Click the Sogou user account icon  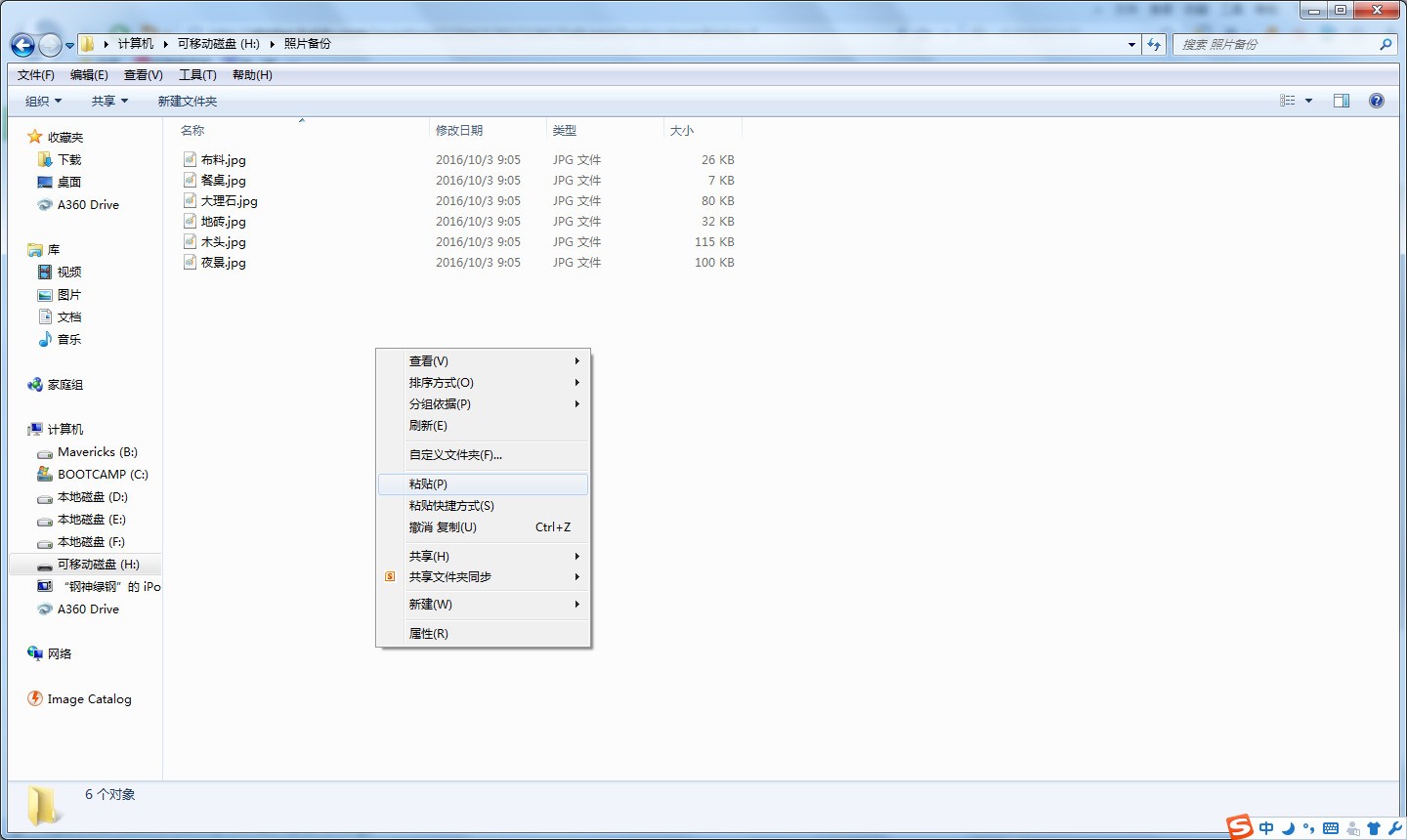pyautogui.click(x=1352, y=828)
